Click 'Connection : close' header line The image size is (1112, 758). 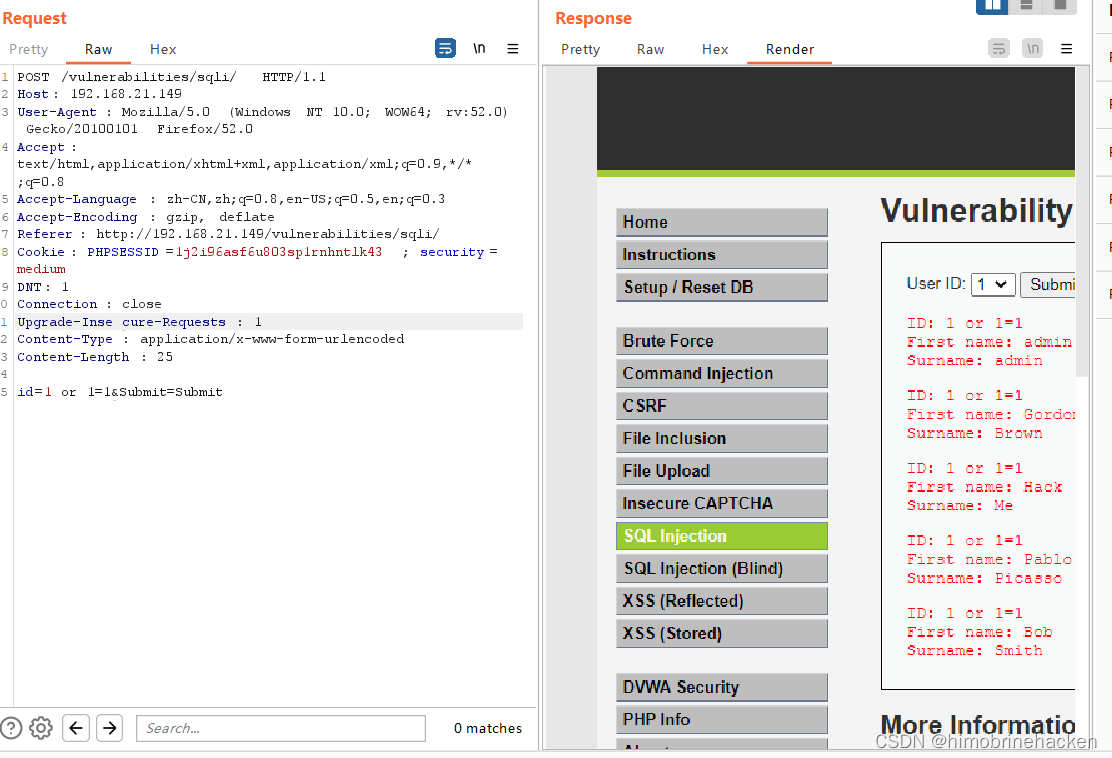click(x=89, y=304)
